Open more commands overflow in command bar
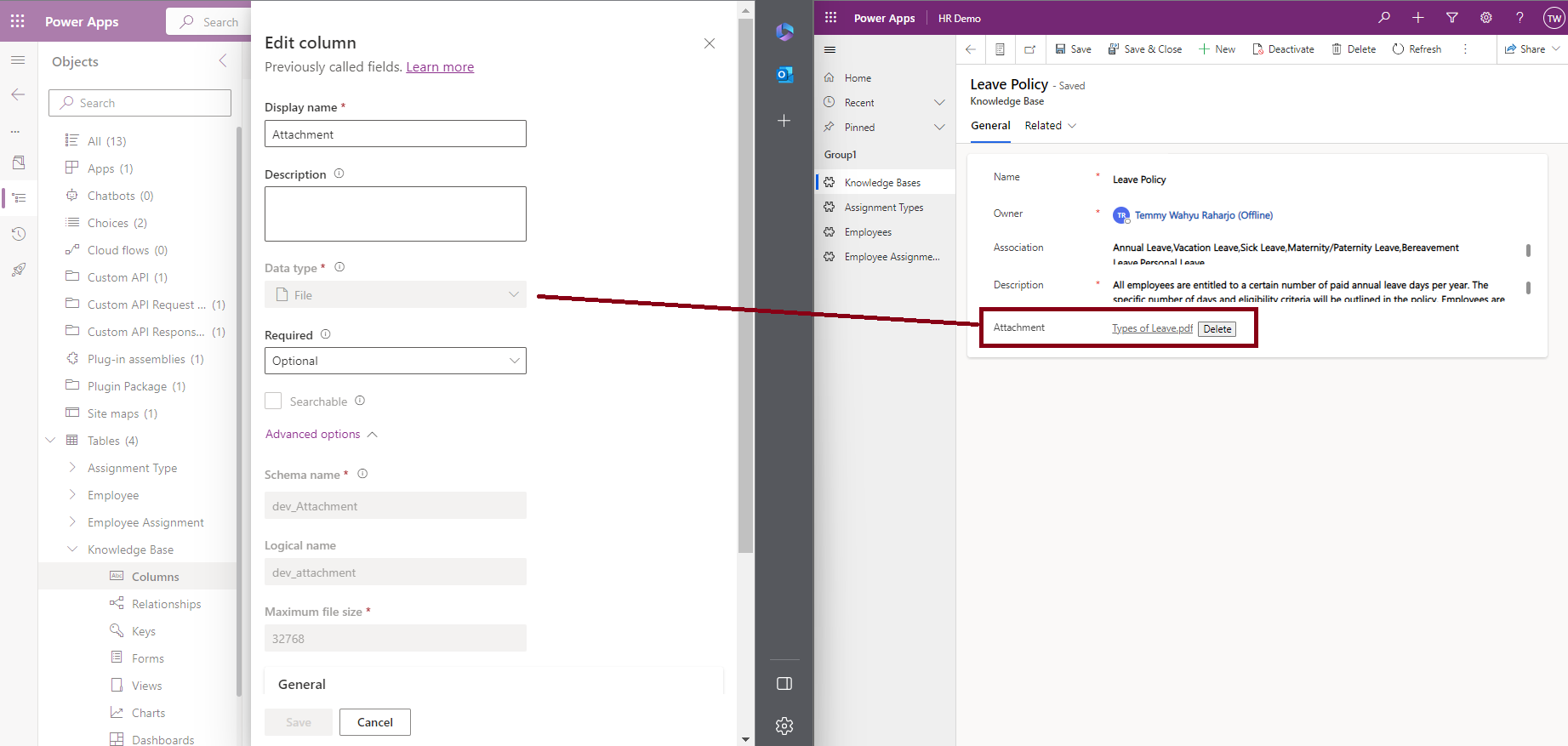Viewport: 1568px width, 746px height. 1465,49
